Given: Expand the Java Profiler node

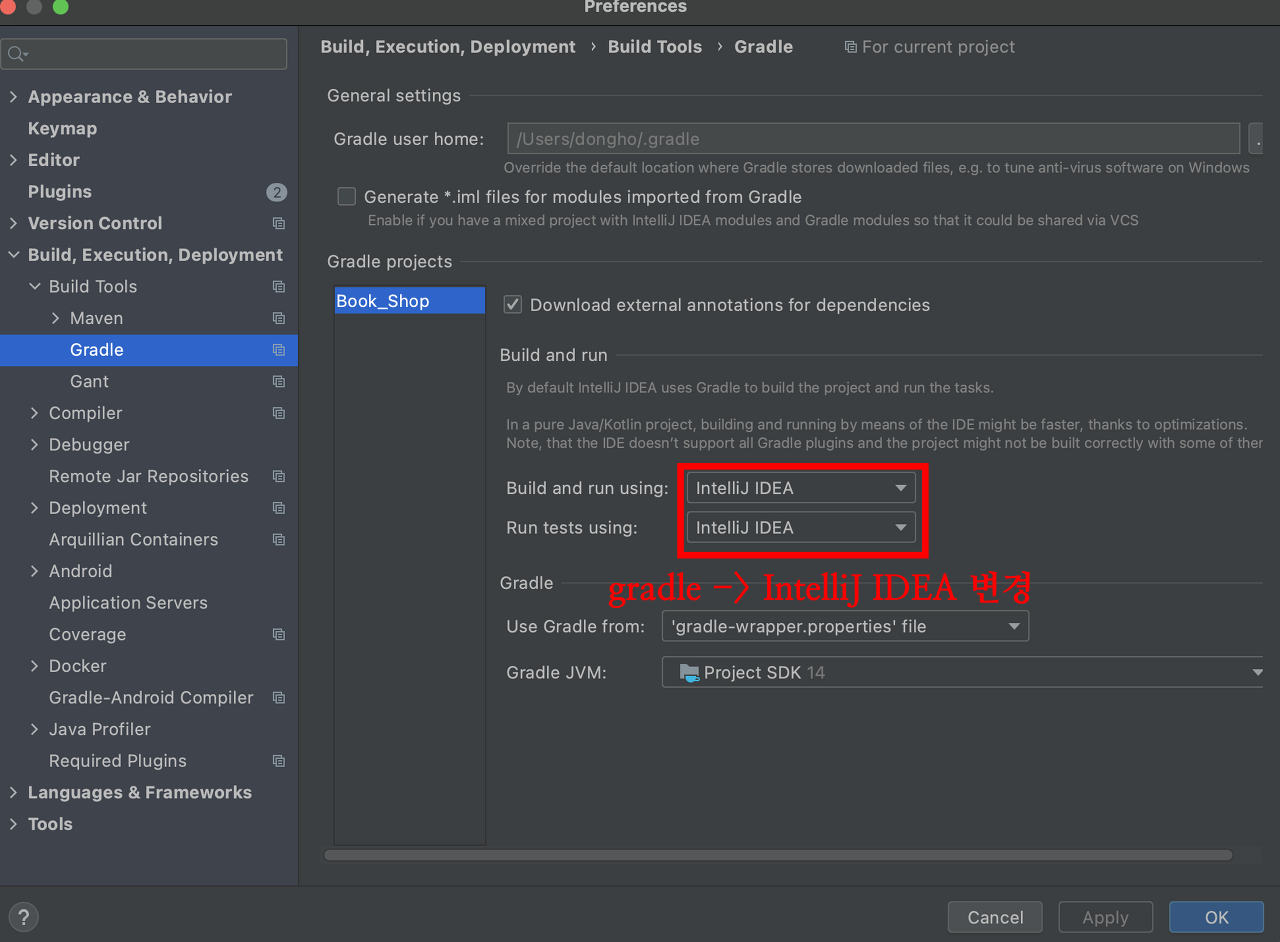Looking at the screenshot, I should pos(35,729).
